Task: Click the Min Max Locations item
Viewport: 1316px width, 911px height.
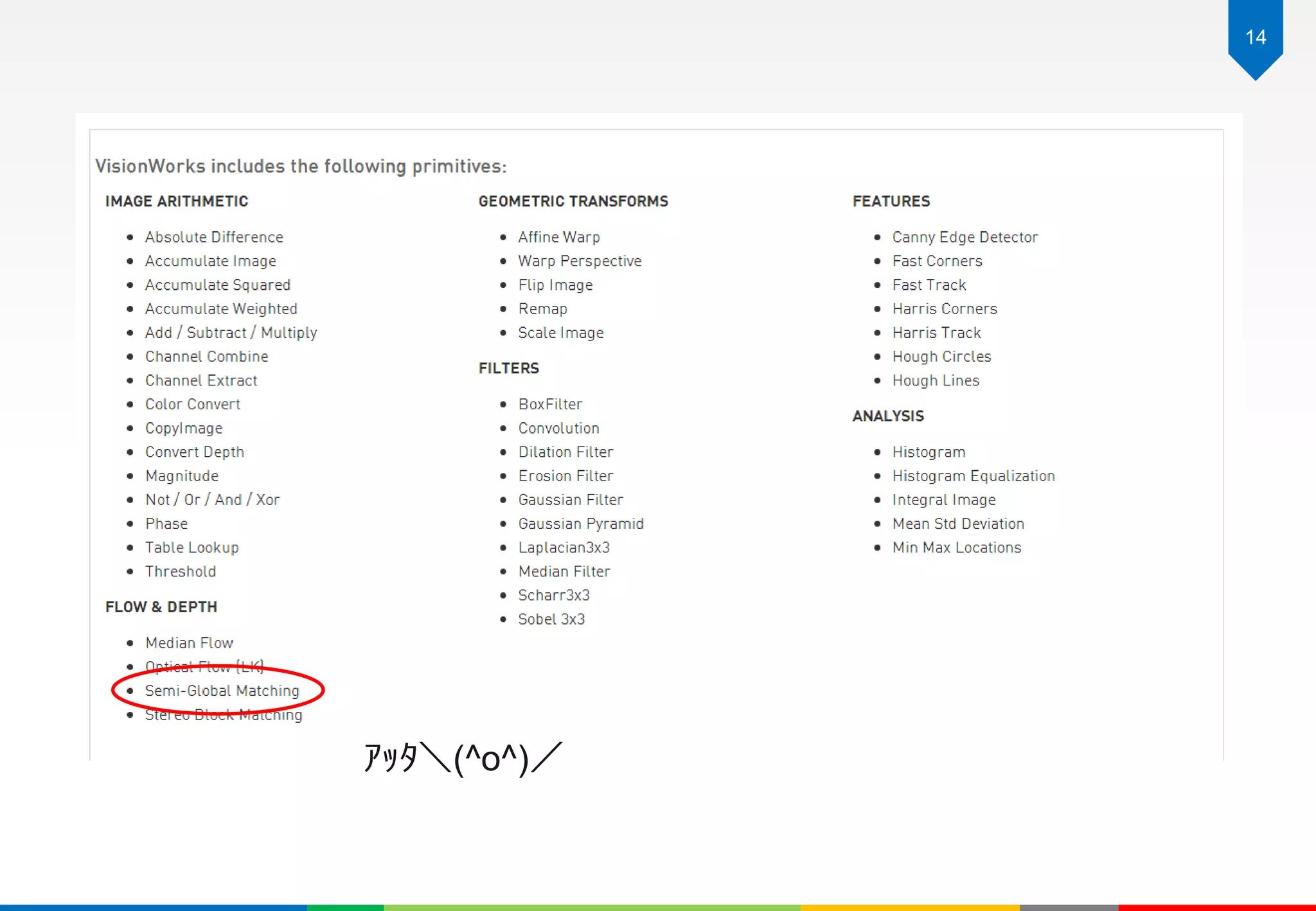Action: point(956,547)
